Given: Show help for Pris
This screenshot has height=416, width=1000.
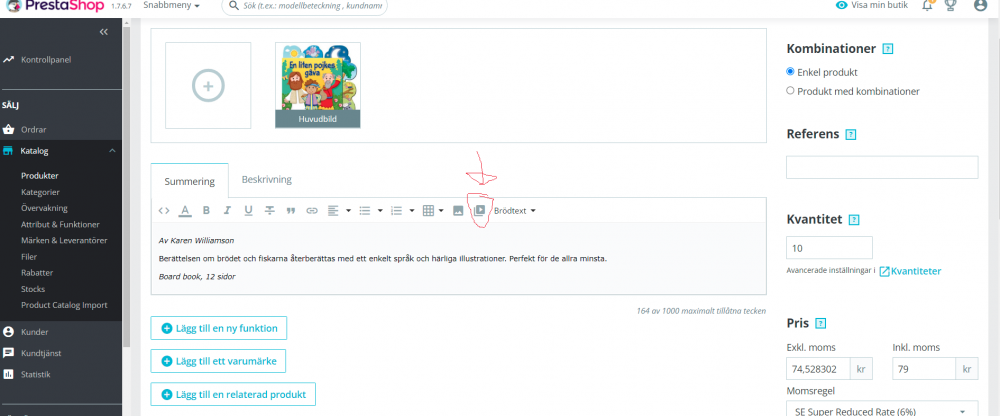Looking at the screenshot, I should pos(821,323).
